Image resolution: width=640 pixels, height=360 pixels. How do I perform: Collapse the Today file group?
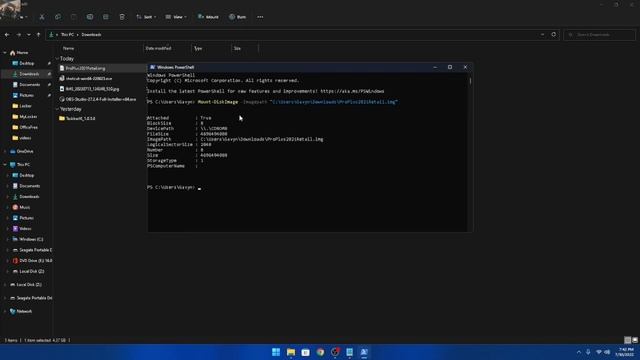57,59
